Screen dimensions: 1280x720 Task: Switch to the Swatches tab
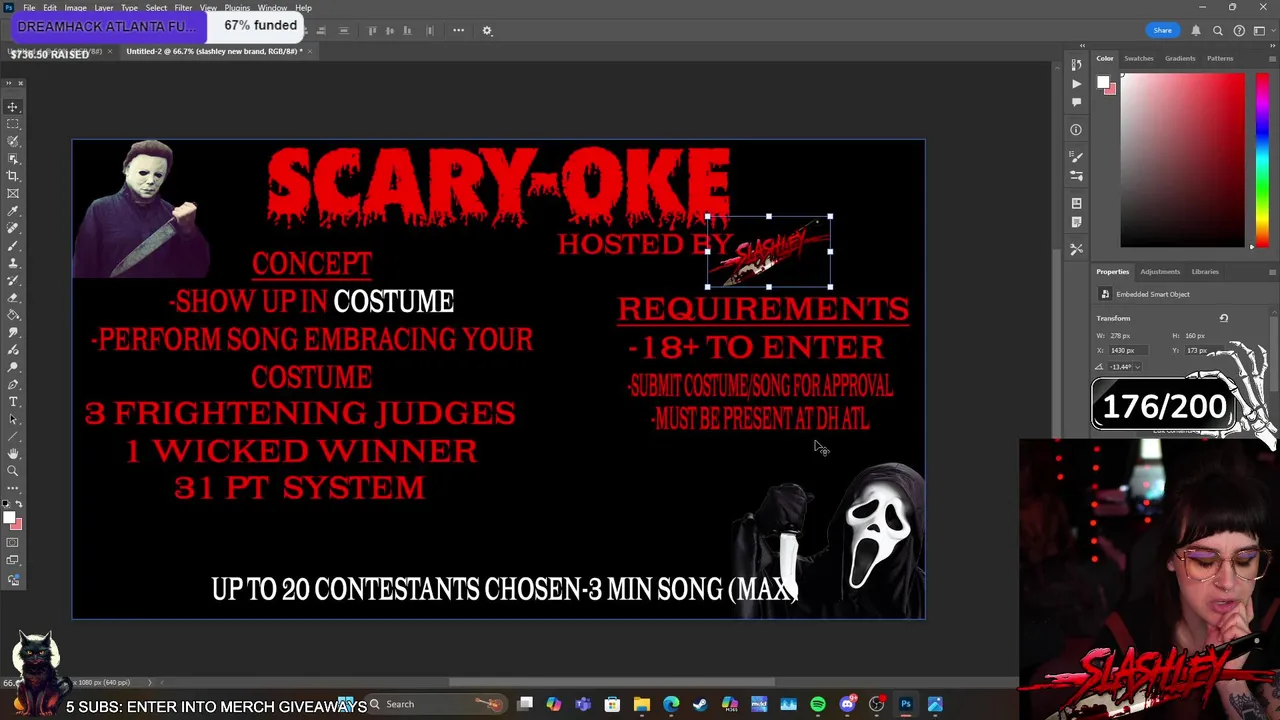[1139, 58]
